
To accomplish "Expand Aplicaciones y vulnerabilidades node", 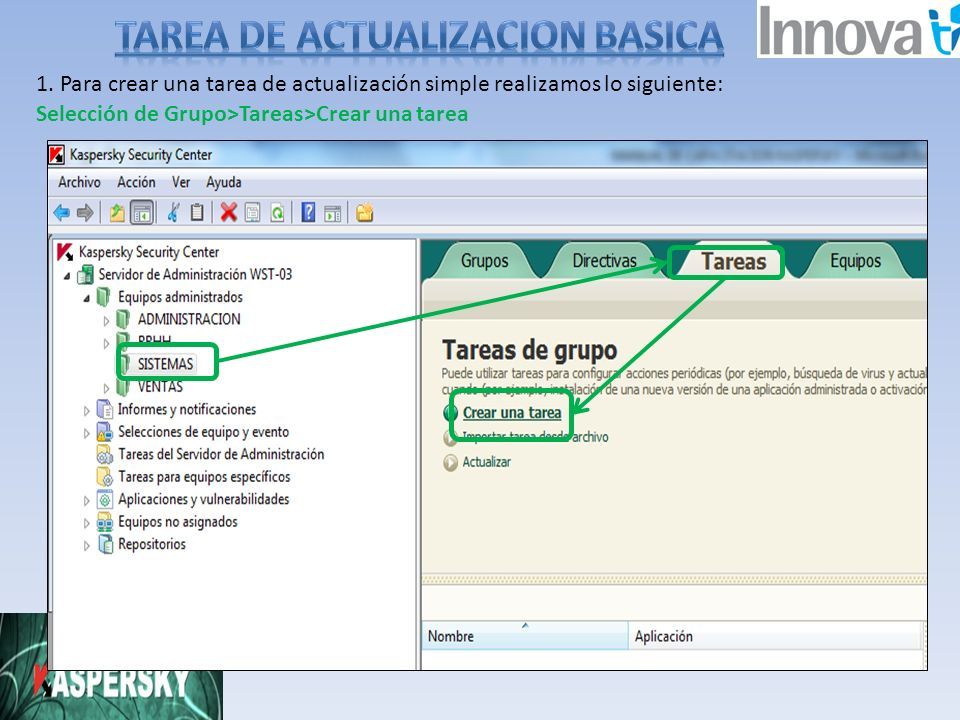I will click(86, 501).
